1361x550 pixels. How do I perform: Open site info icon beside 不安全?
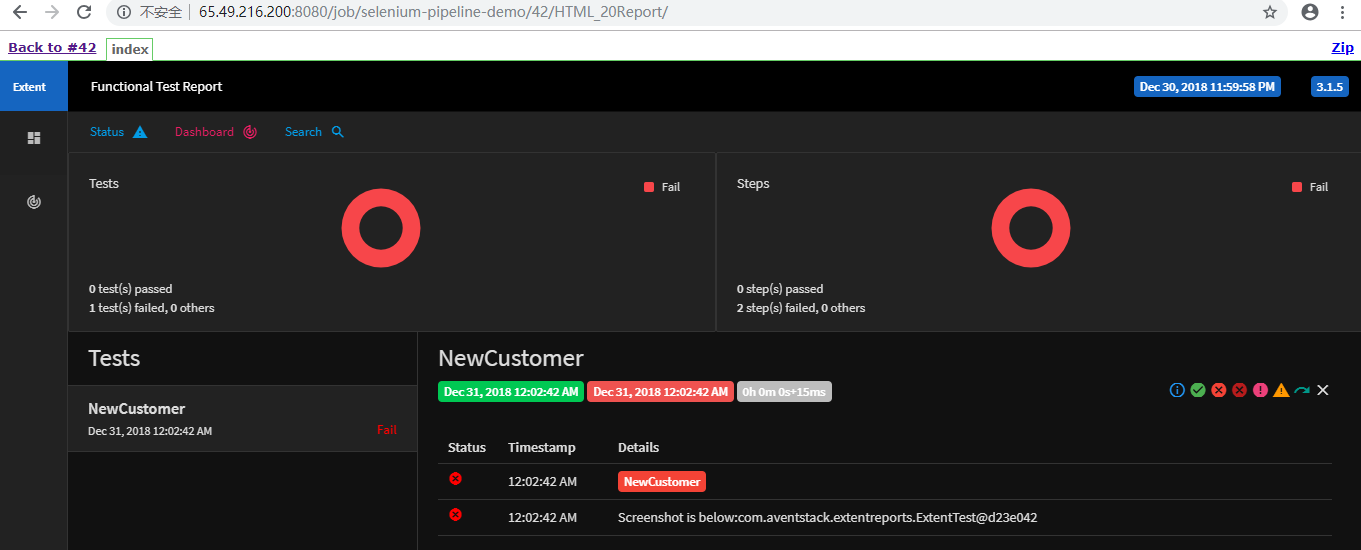click(x=123, y=12)
